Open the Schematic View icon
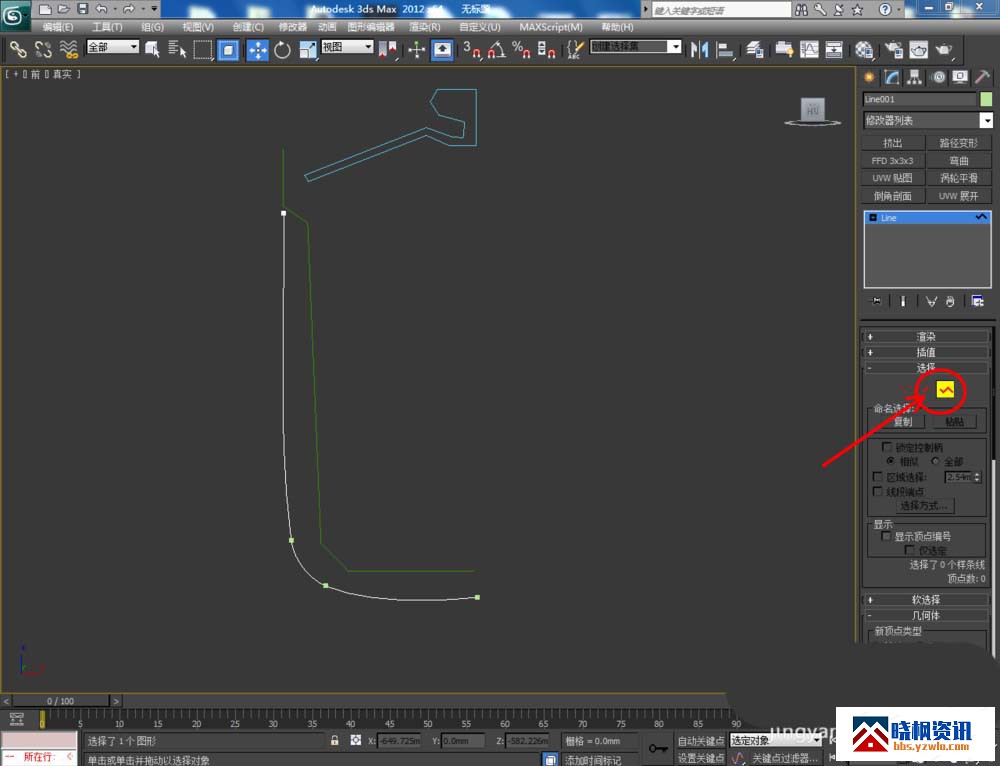This screenshot has width=1000, height=766. coord(834,49)
